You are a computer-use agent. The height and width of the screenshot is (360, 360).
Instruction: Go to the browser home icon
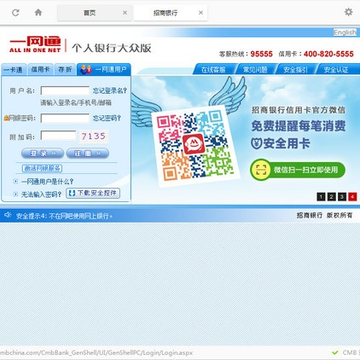38,13
